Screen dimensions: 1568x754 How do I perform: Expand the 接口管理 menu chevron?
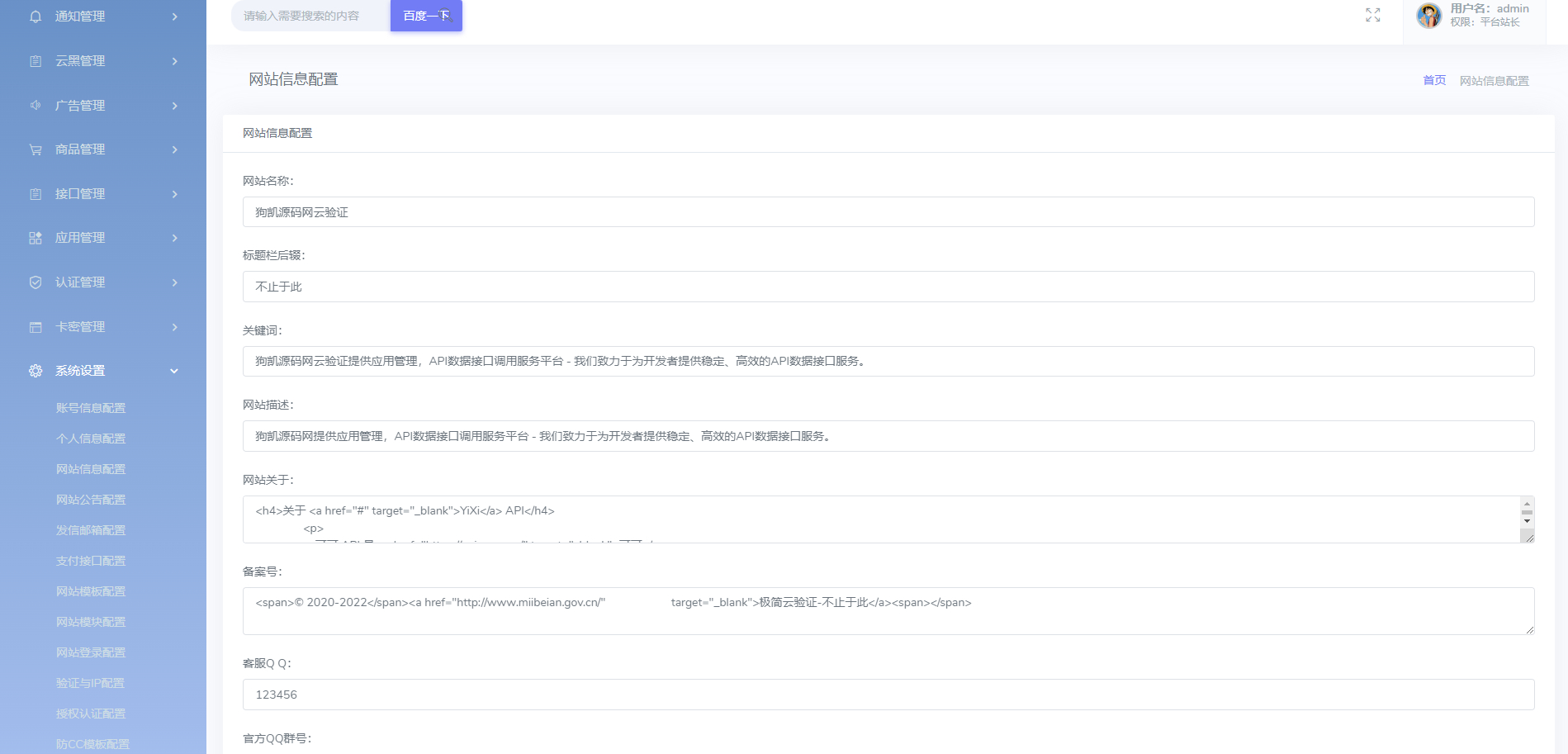click(174, 194)
